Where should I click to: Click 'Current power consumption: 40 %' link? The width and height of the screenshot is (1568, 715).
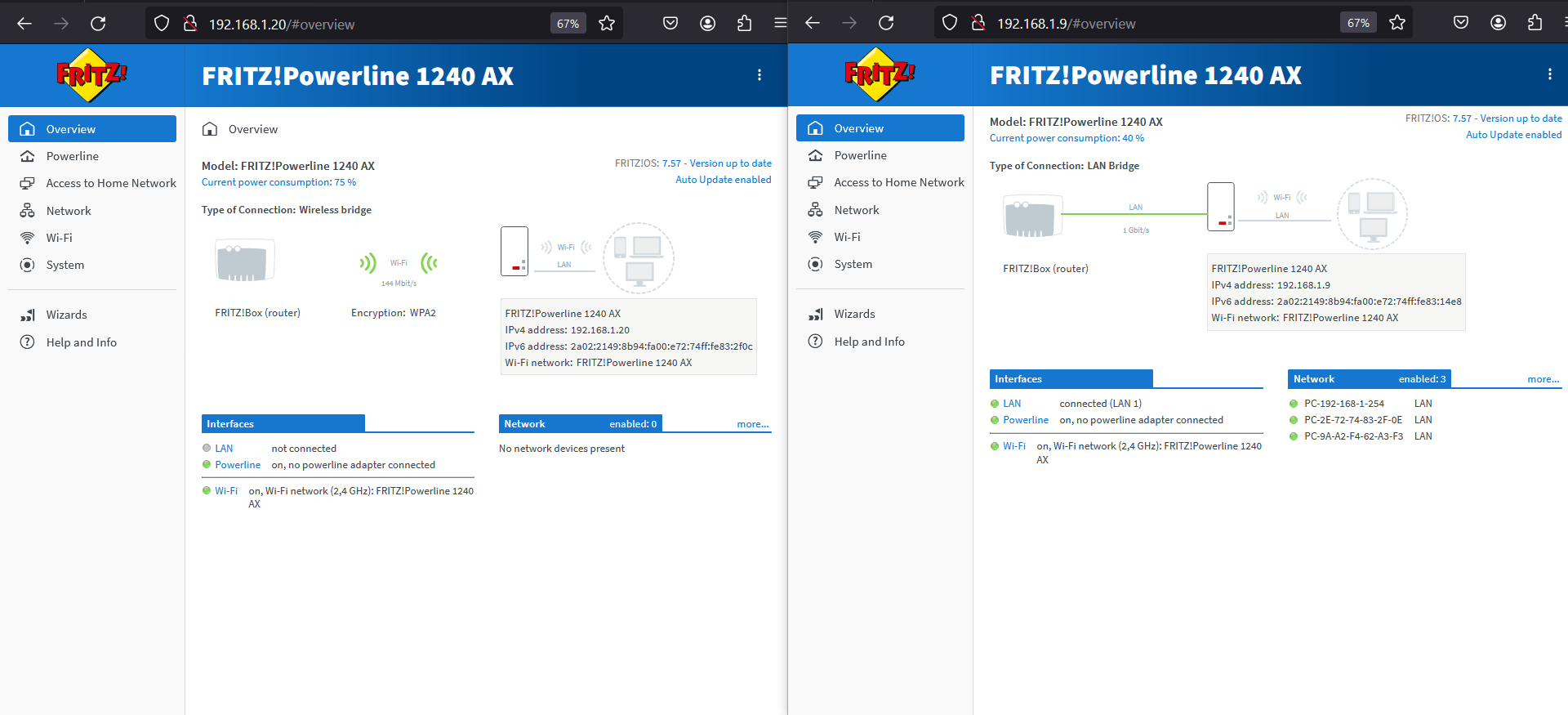1067,138
